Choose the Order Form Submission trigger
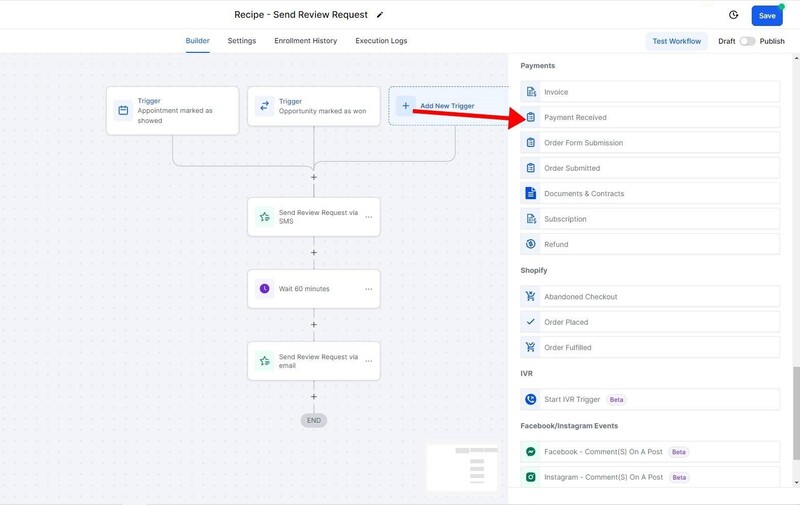The height and width of the screenshot is (505, 800). (650, 143)
